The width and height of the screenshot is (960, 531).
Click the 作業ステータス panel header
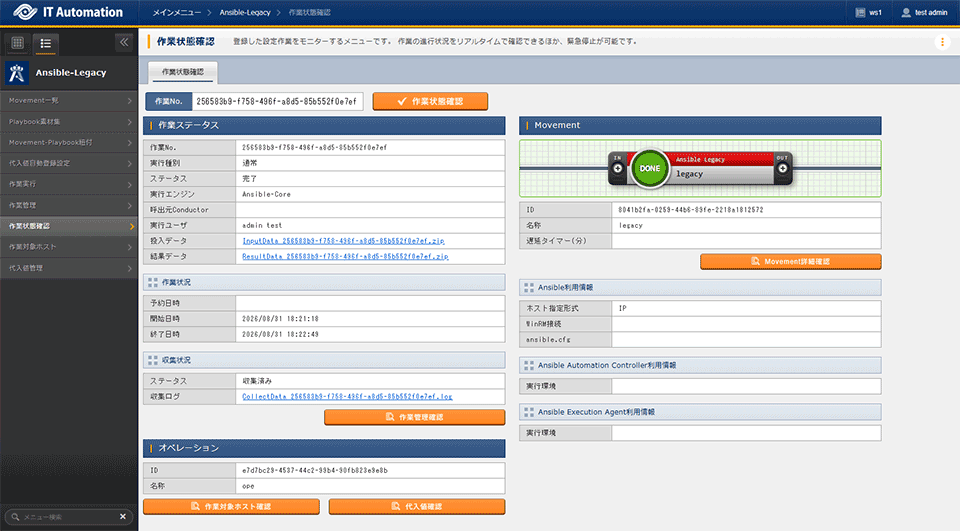tap(324, 125)
